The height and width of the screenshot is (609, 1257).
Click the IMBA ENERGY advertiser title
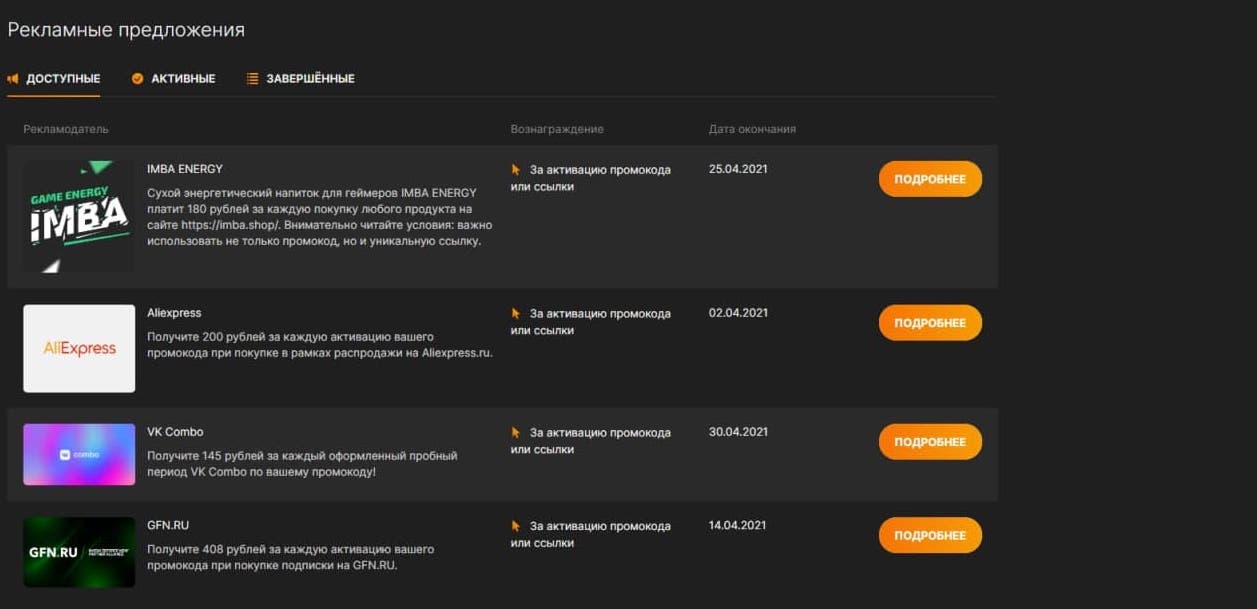pyautogui.click(x=185, y=170)
